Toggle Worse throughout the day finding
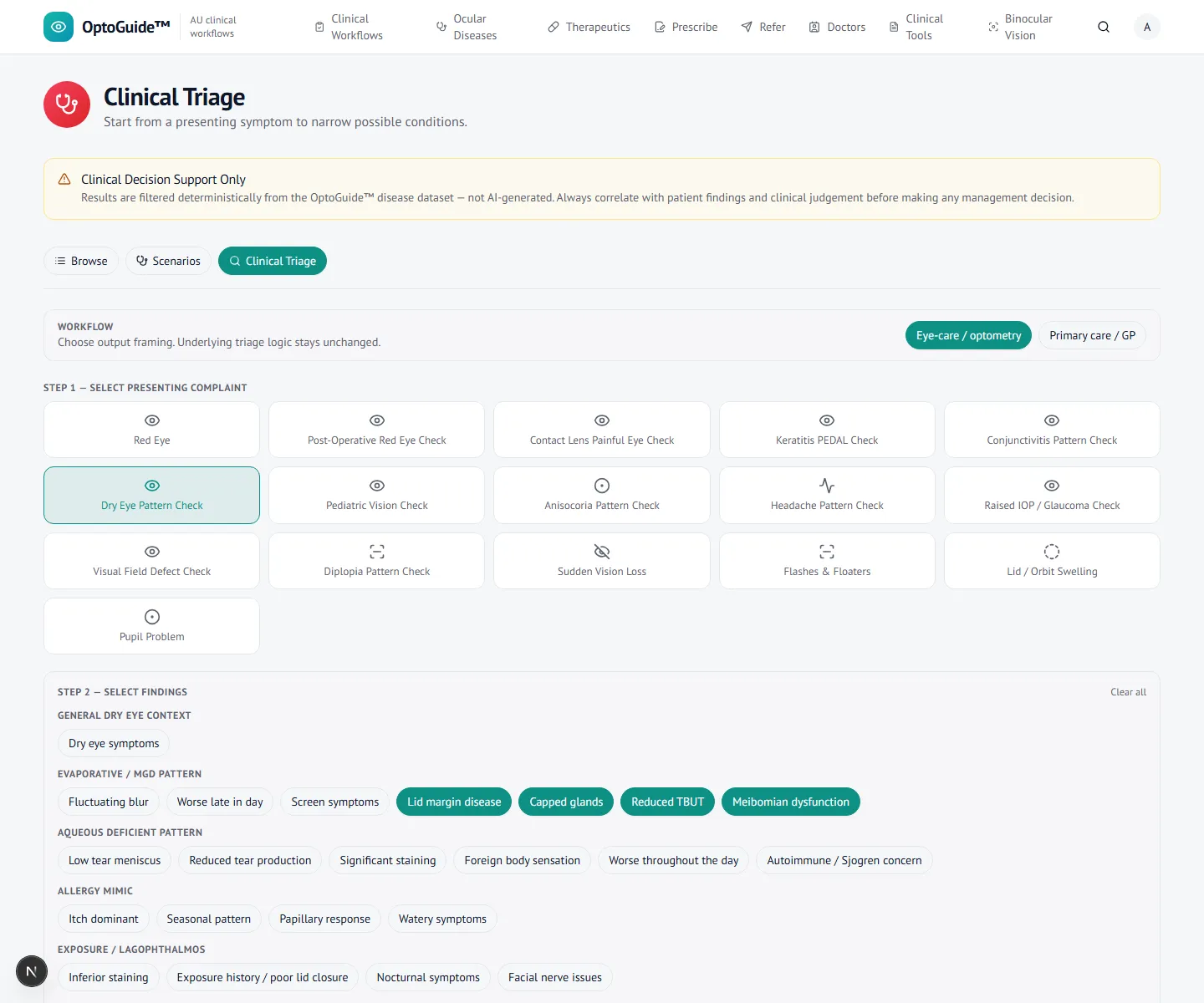Screen dimensions: 1204x1003 coord(674,860)
